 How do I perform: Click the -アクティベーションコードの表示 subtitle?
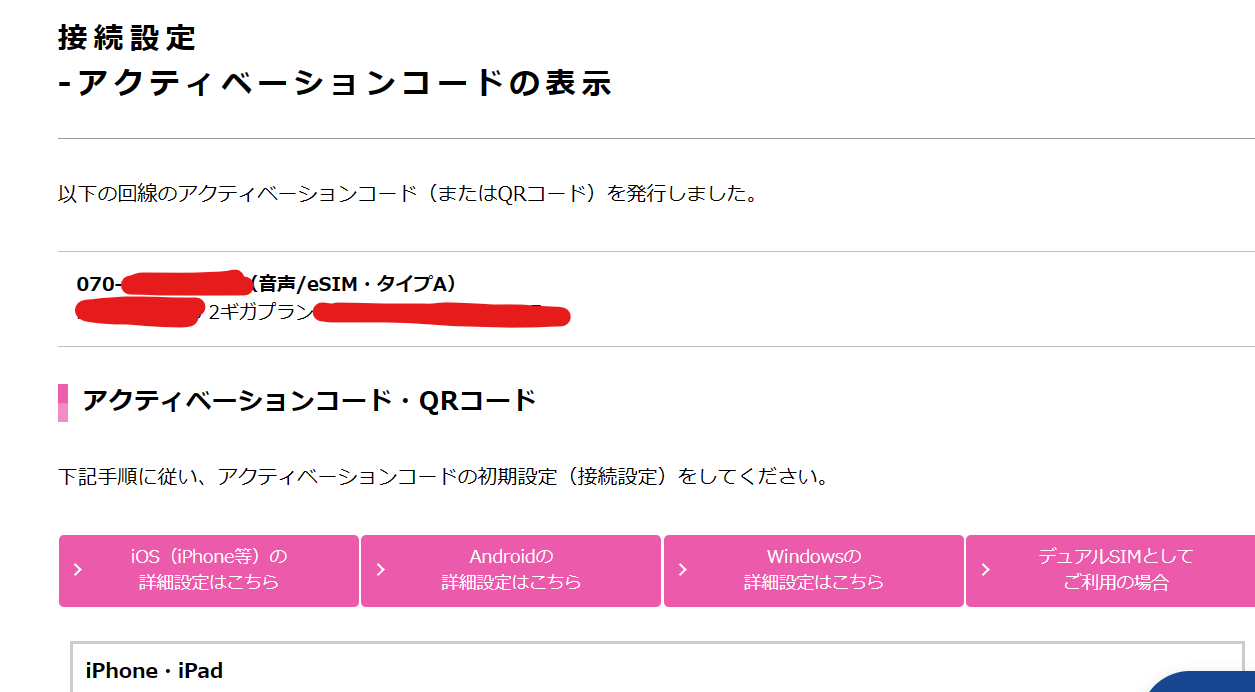pos(335,83)
